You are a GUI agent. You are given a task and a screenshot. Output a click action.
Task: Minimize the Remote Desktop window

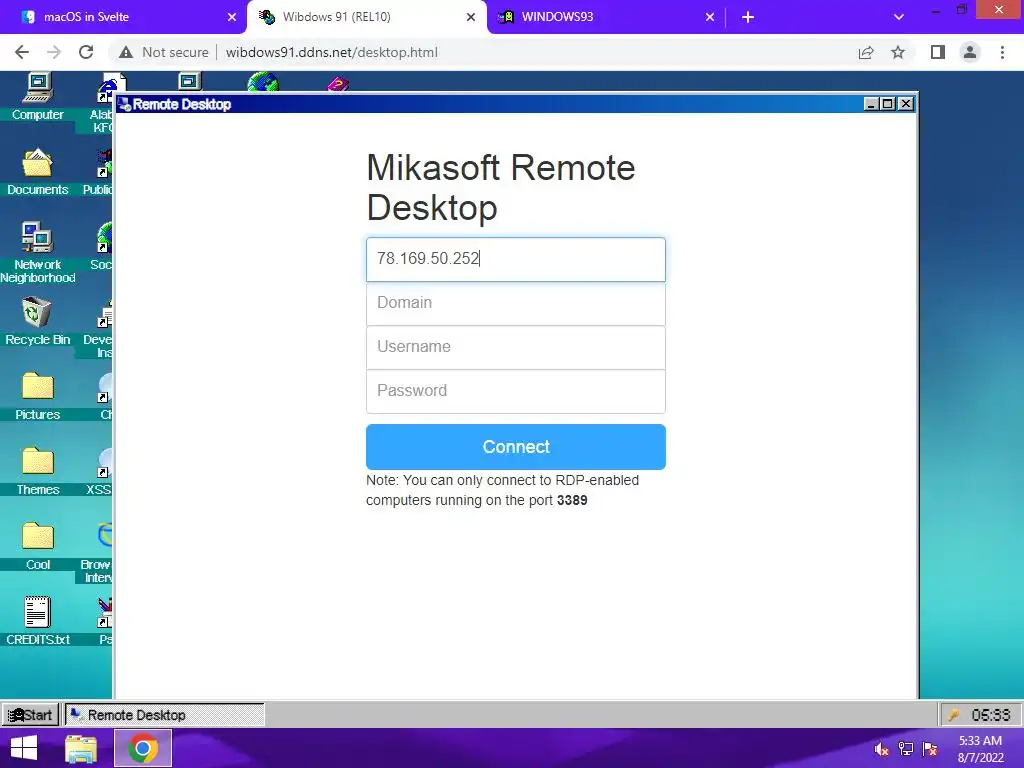pos(871,104)
